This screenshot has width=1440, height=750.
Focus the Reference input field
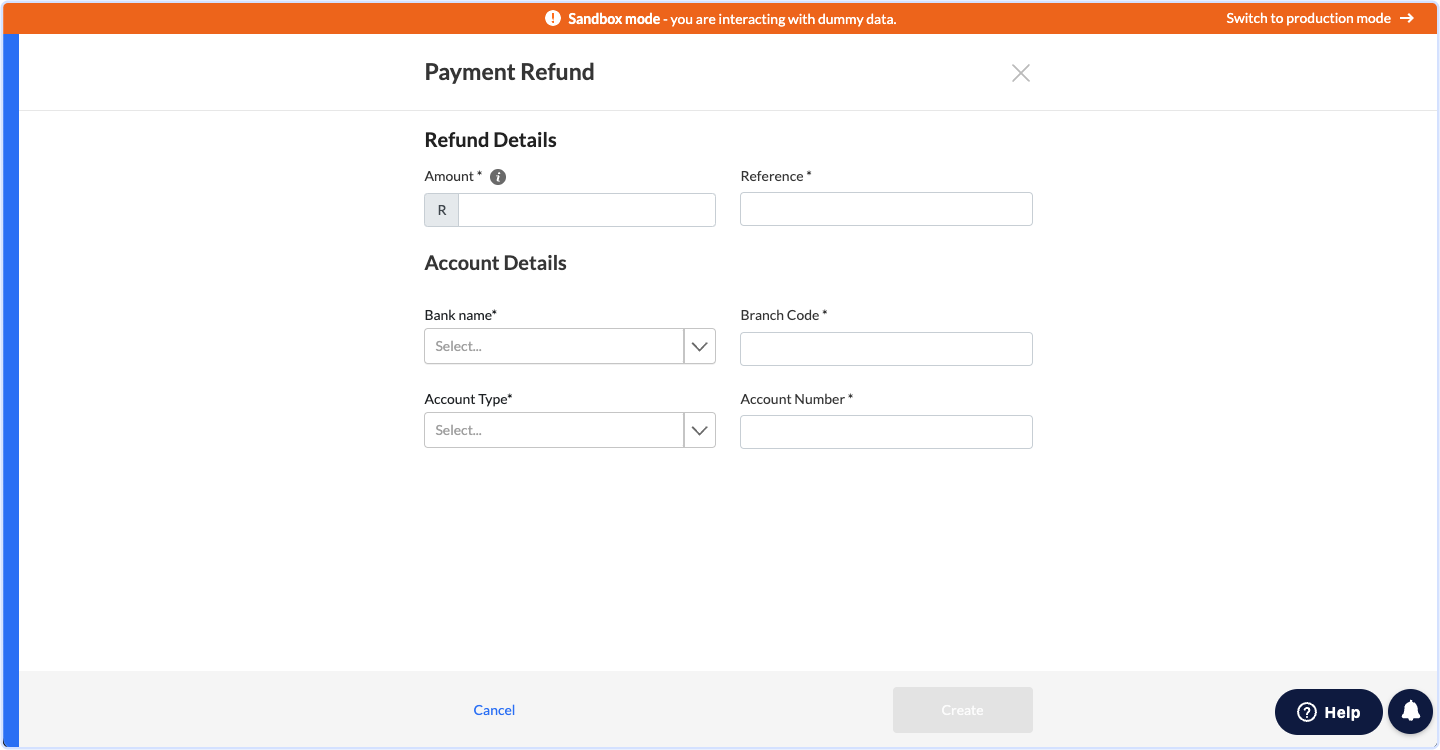886,209
